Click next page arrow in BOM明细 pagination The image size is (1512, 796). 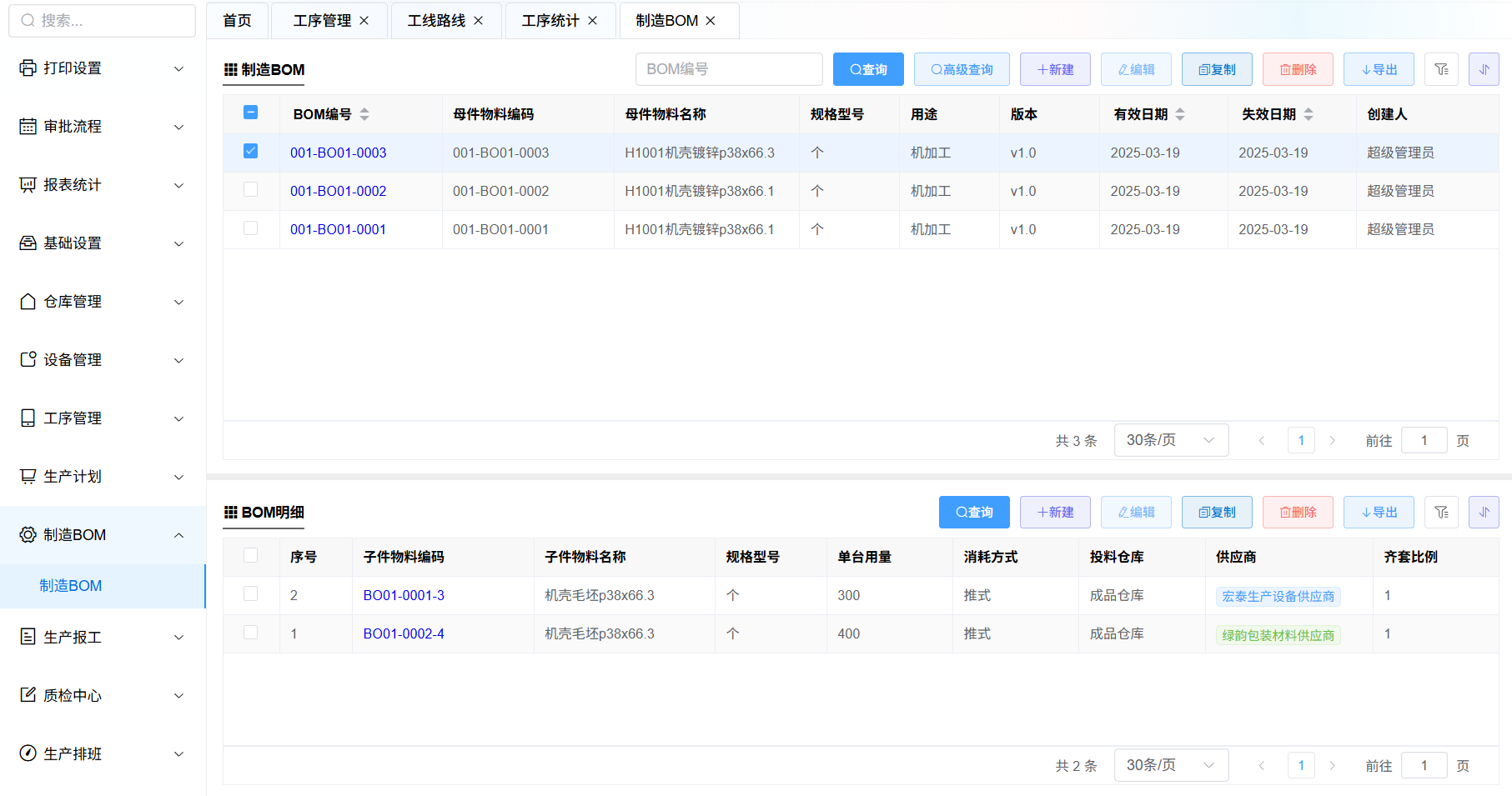(x=1332, y=765)
